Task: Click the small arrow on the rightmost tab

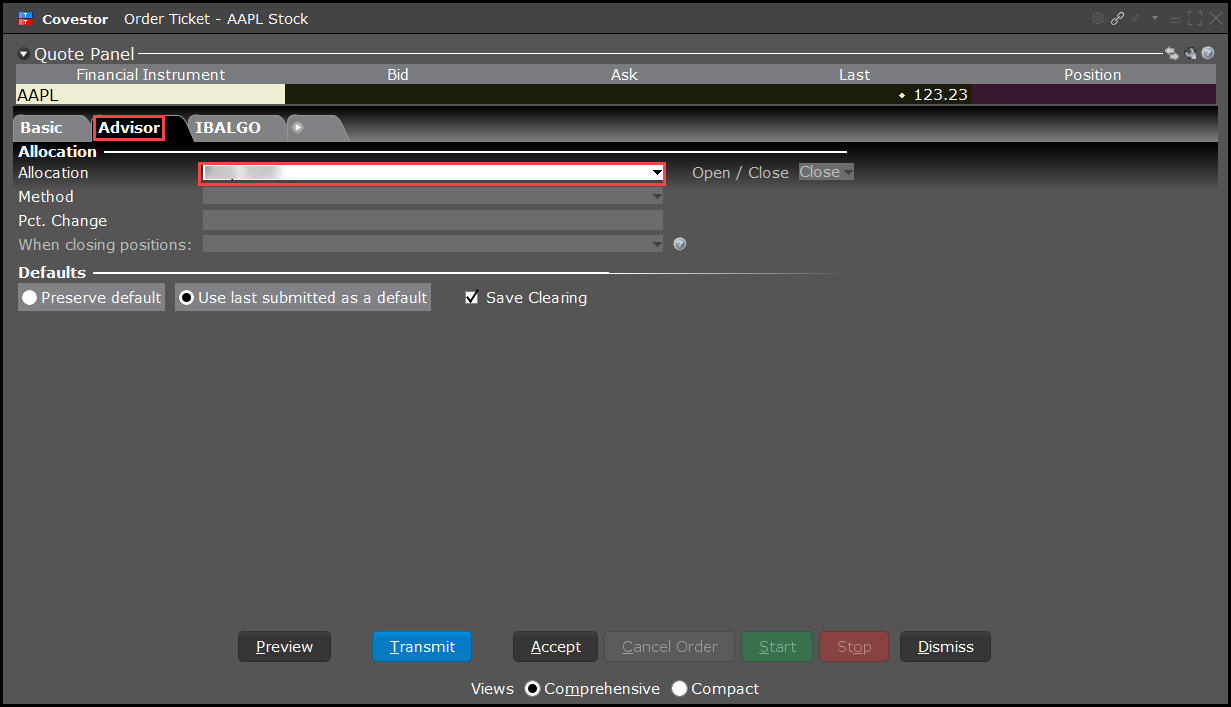Action: tap(297, 127)
